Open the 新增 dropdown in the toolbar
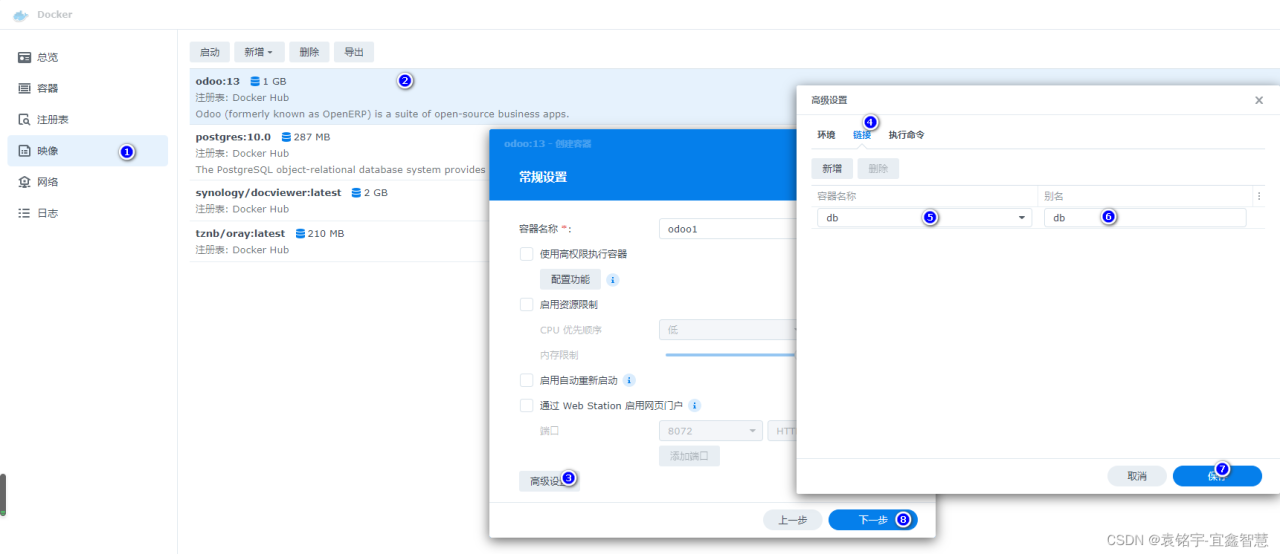Image resolution: width=1280 pixels, height=554 pixels. point(259,52)
